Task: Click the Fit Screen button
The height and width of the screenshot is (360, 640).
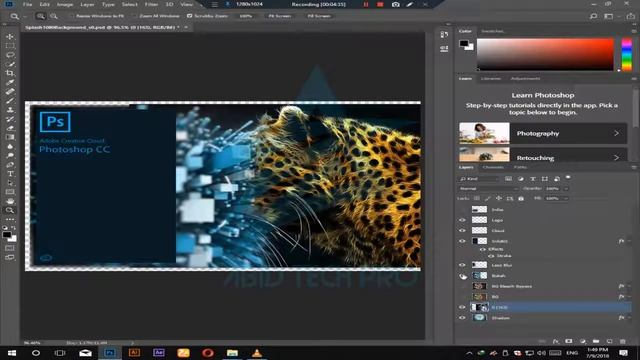Action: 280,16
